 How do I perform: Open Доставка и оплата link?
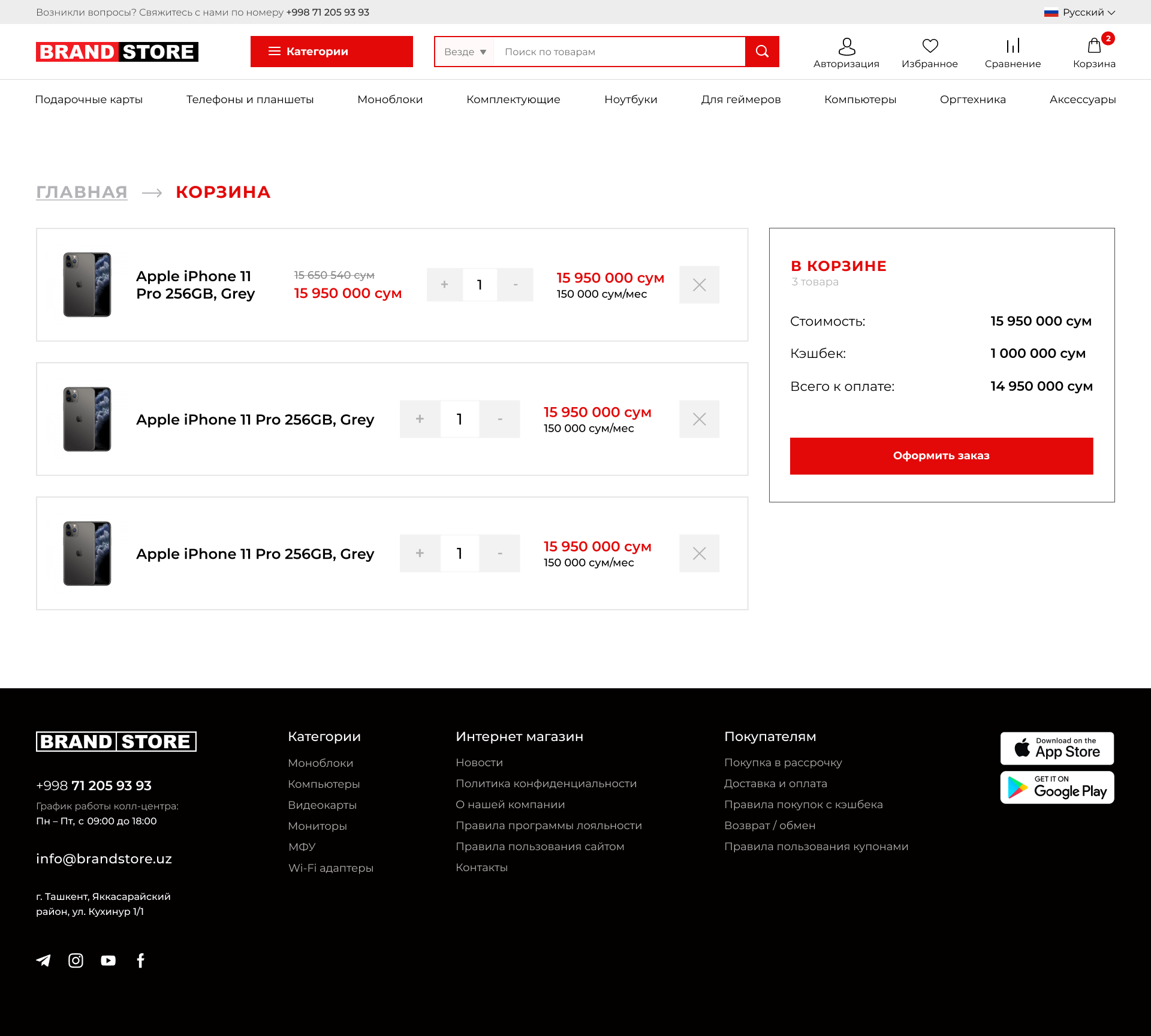pyautogui.click(x=775, y=783)
